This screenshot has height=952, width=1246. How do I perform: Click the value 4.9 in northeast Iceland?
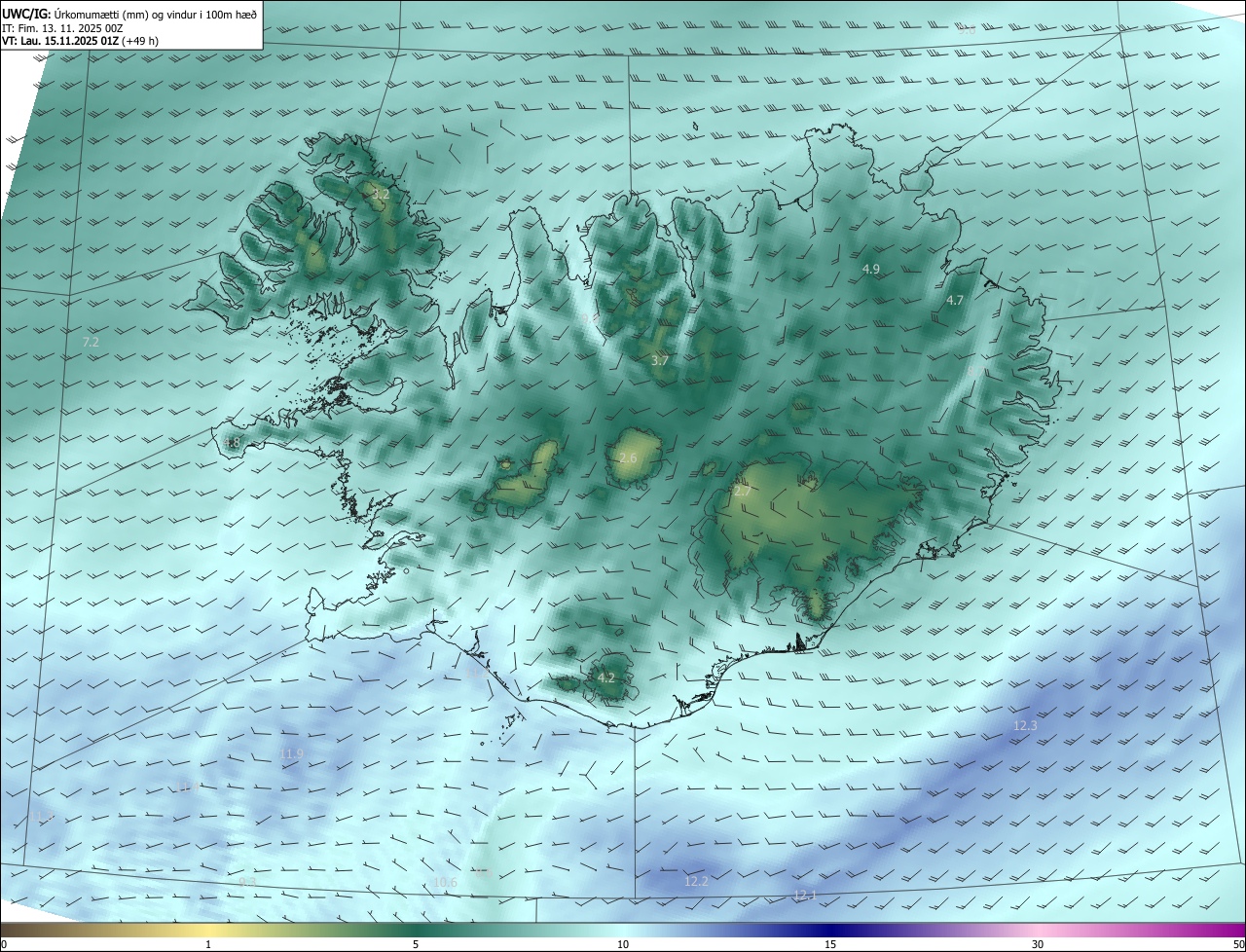click(x=871, y=269)
